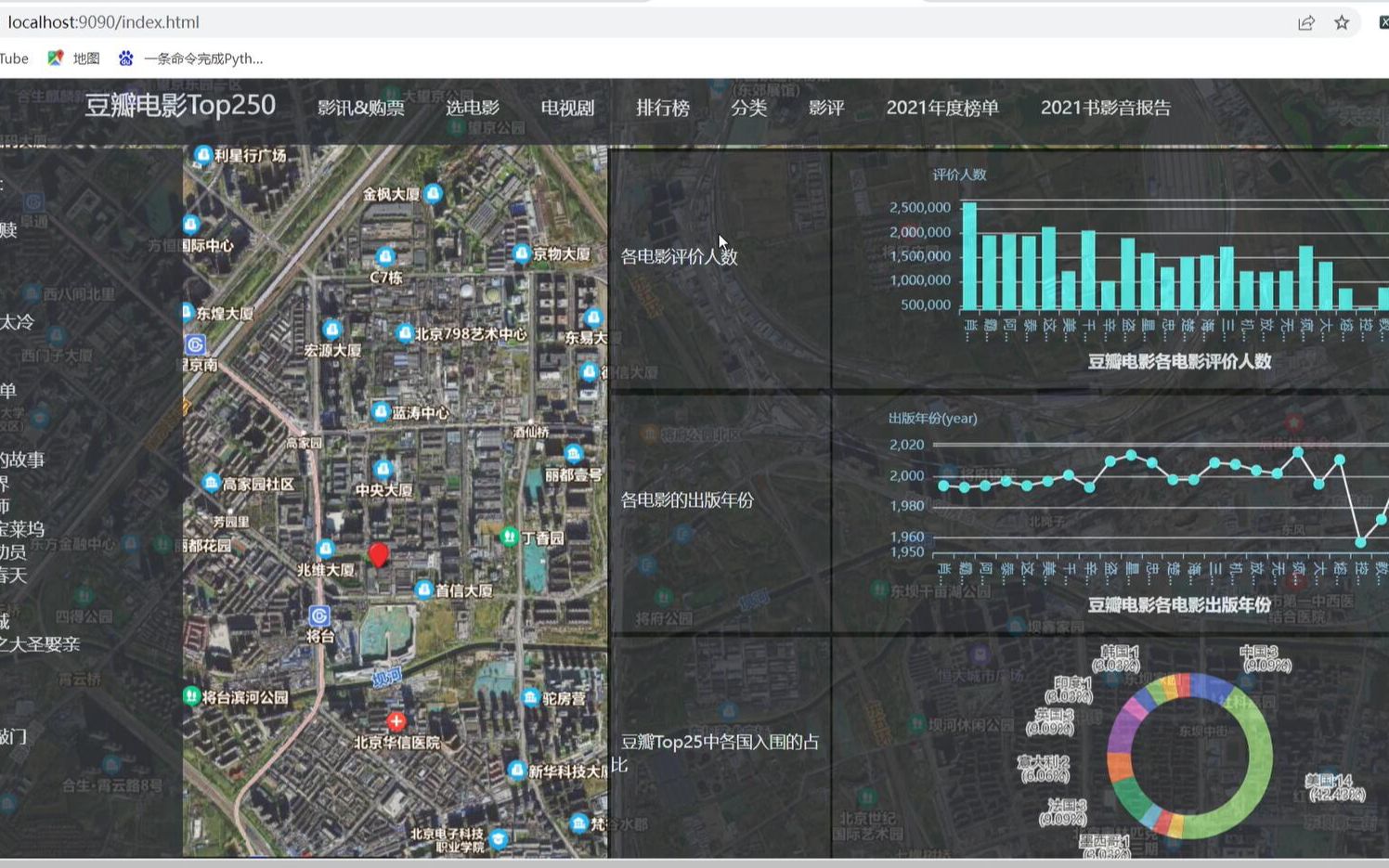Click 中国3 pie label

(x=1266, y=658)
